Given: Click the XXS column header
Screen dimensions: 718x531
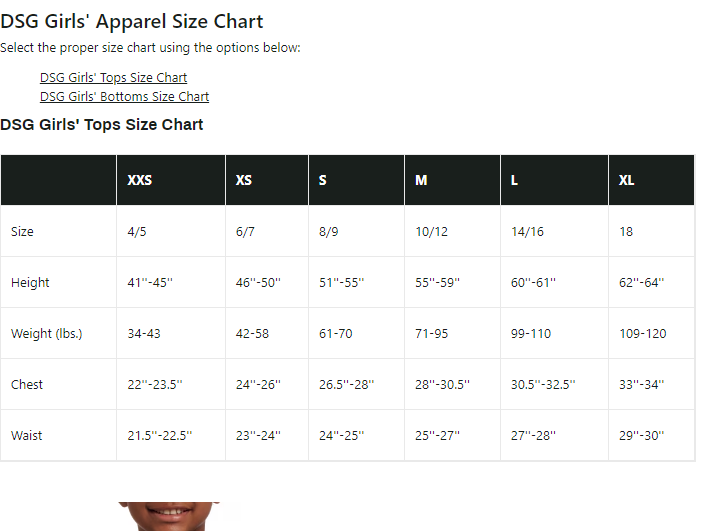Looking at the screenshot, I should [x=140, y=180].
